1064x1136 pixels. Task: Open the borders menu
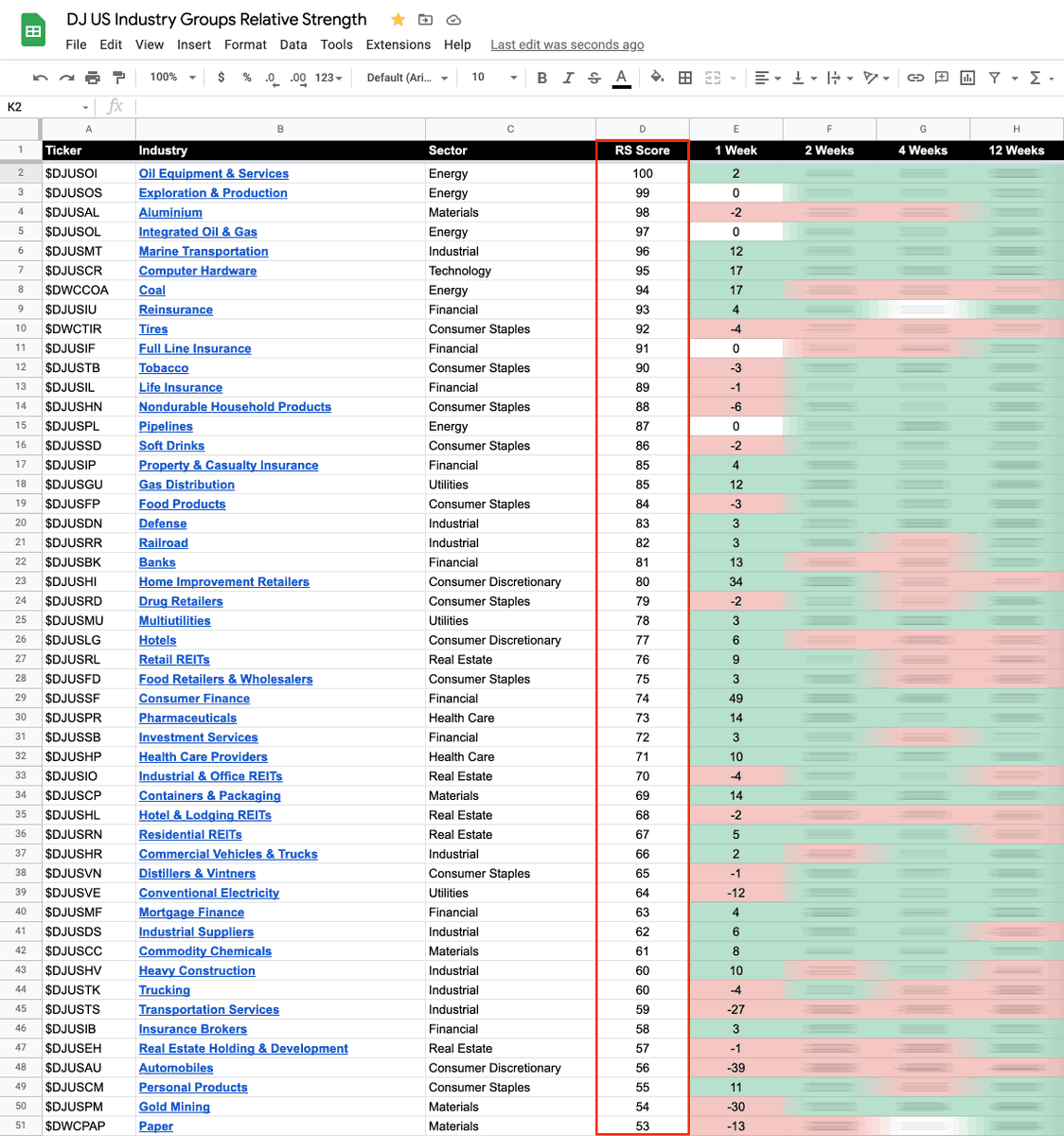[x=684, y=78]
